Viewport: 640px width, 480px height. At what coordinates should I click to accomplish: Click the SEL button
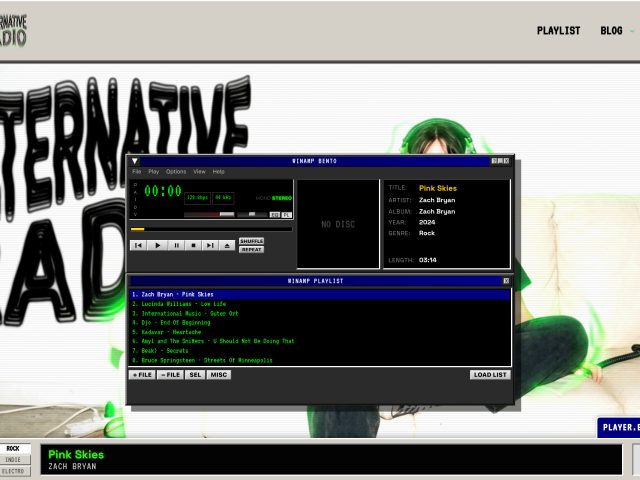pyautogui.click(x=195, y=375)
